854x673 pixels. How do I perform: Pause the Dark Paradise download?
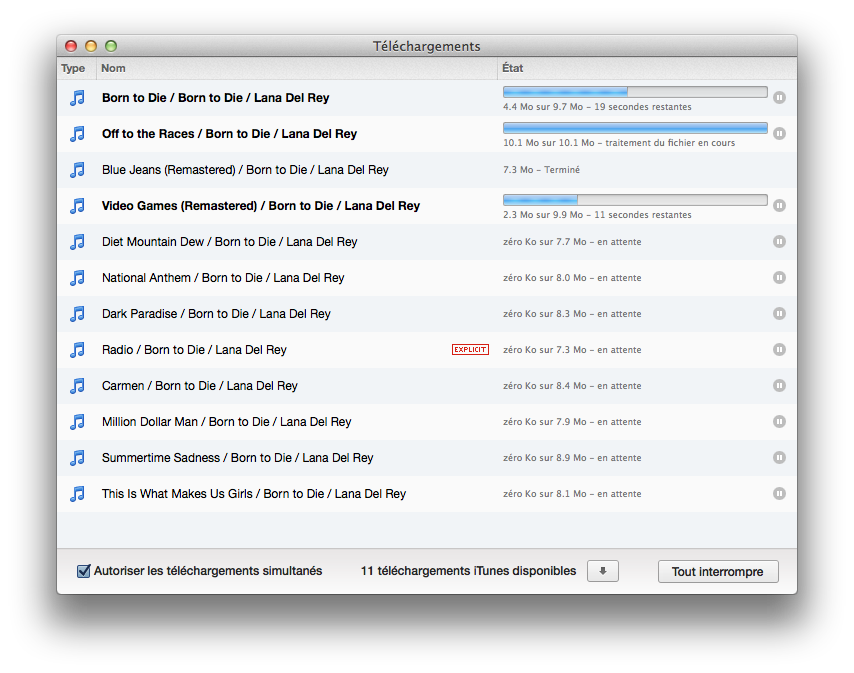(x=779, y=314)
